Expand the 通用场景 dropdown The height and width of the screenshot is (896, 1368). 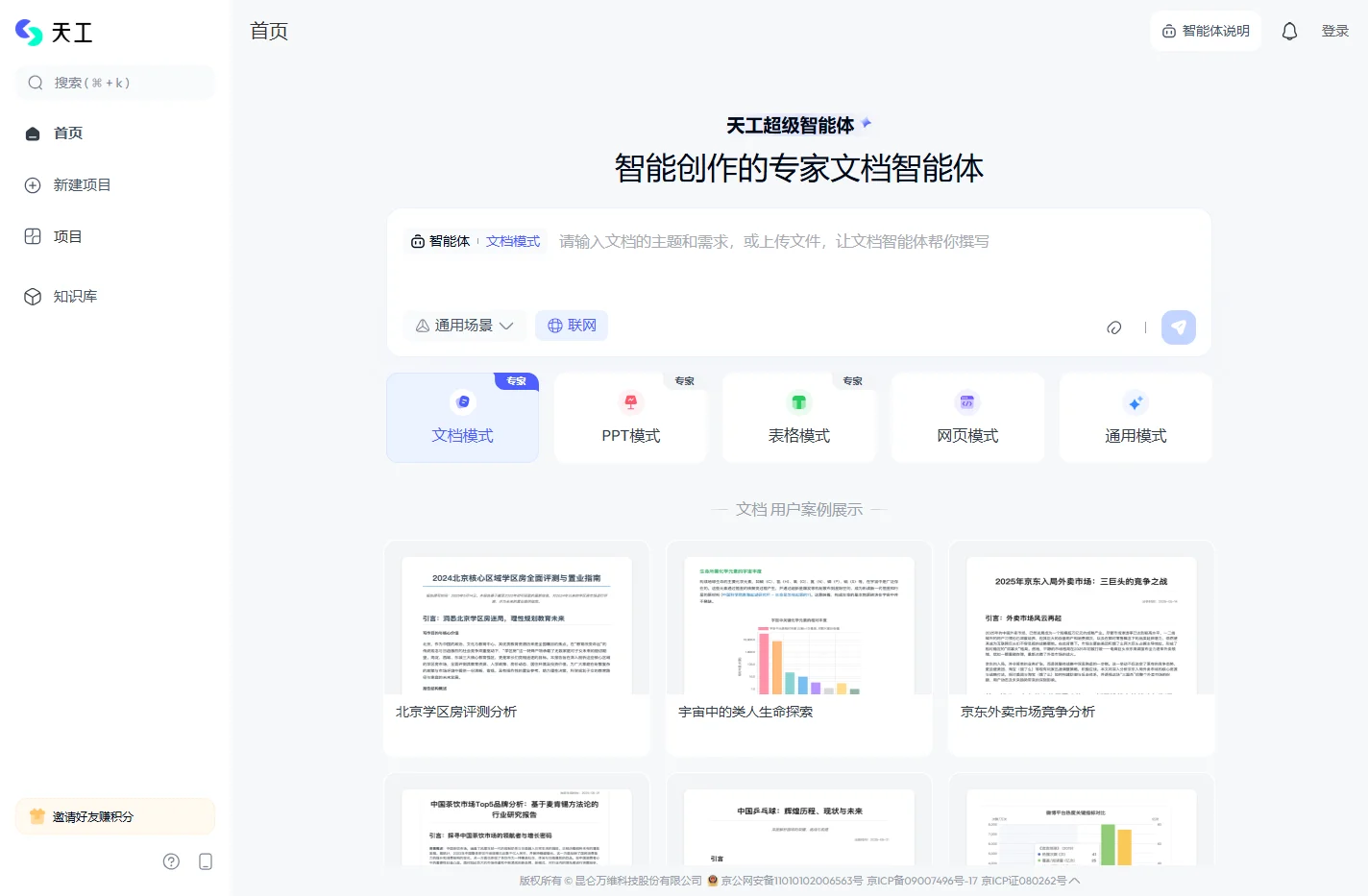[465, 327]
